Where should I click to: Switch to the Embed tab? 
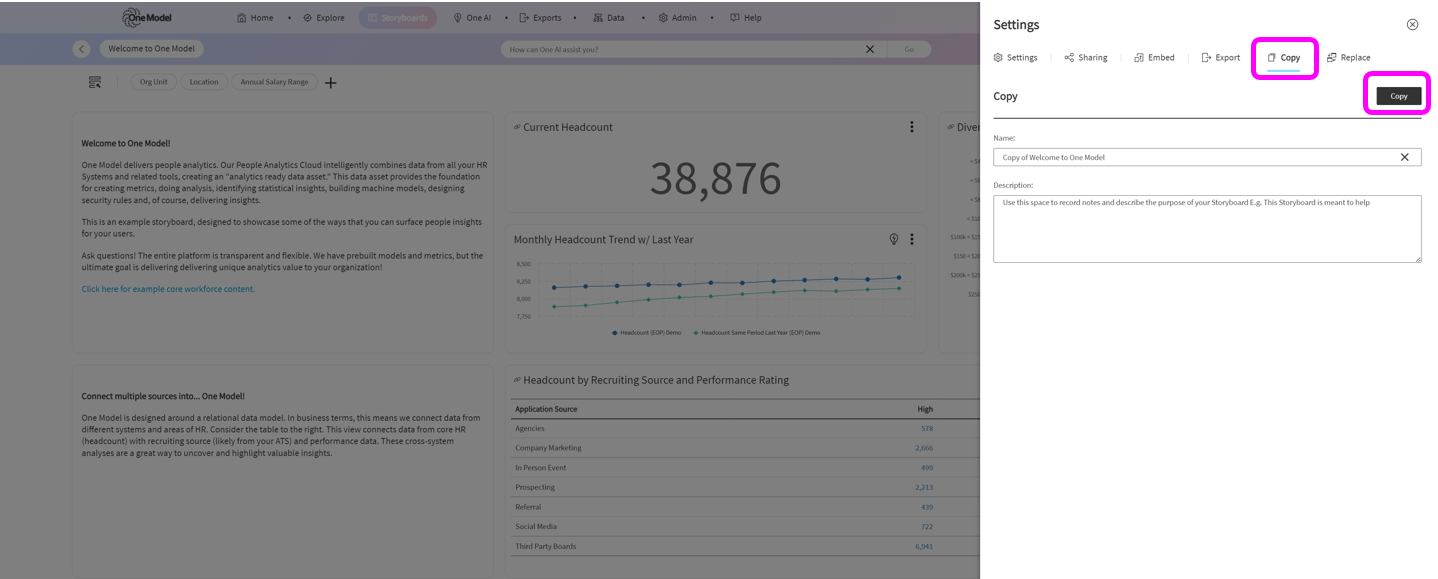[1154, 58]
